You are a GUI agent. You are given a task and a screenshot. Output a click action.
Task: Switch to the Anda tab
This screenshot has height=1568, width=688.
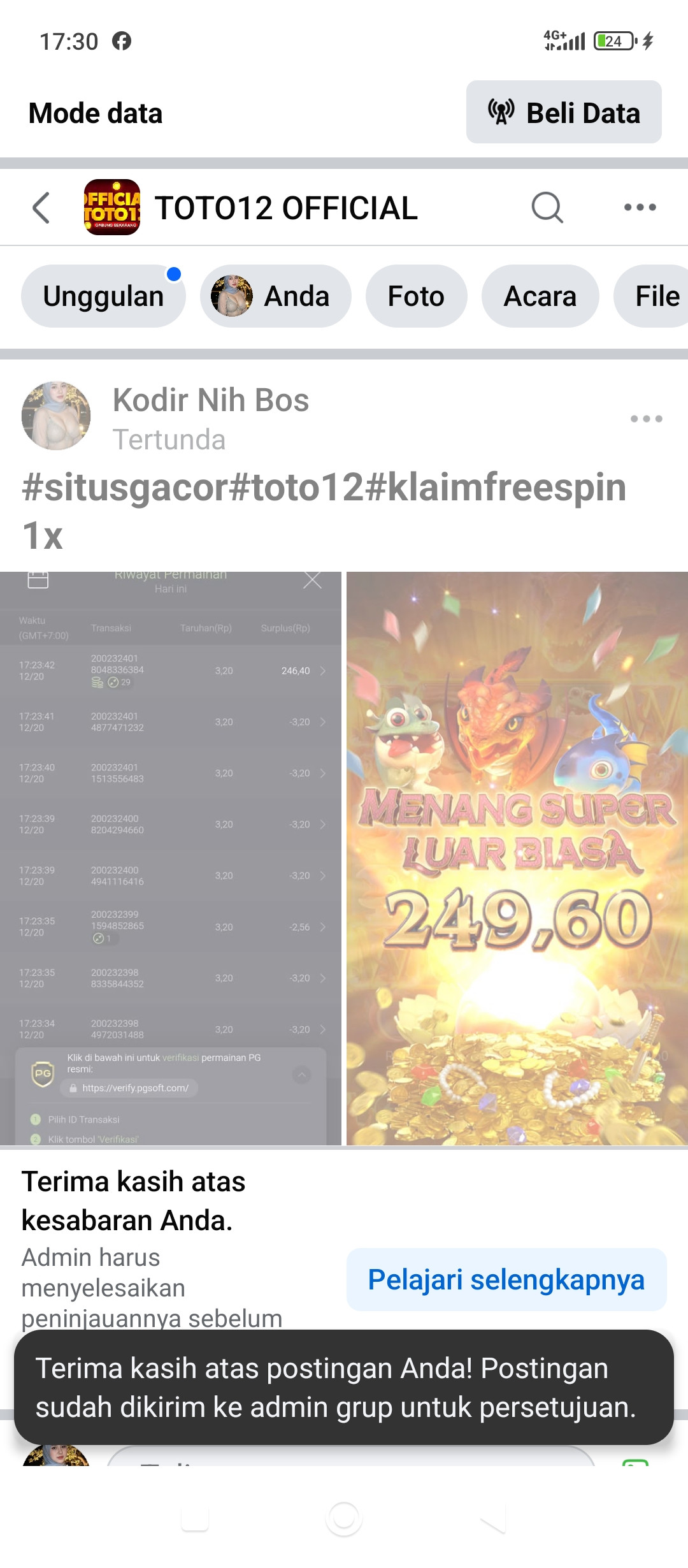click(275, 296)
